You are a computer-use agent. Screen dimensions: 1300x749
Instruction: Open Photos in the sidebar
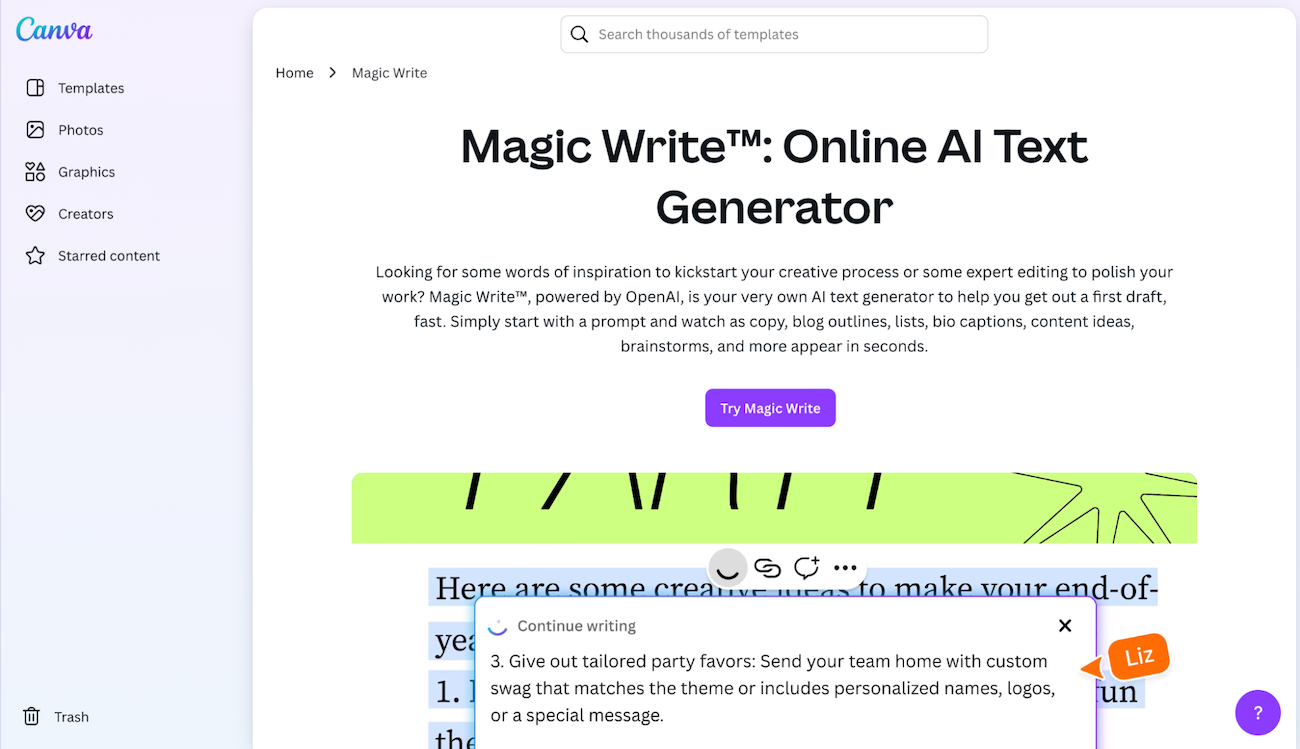65,130
